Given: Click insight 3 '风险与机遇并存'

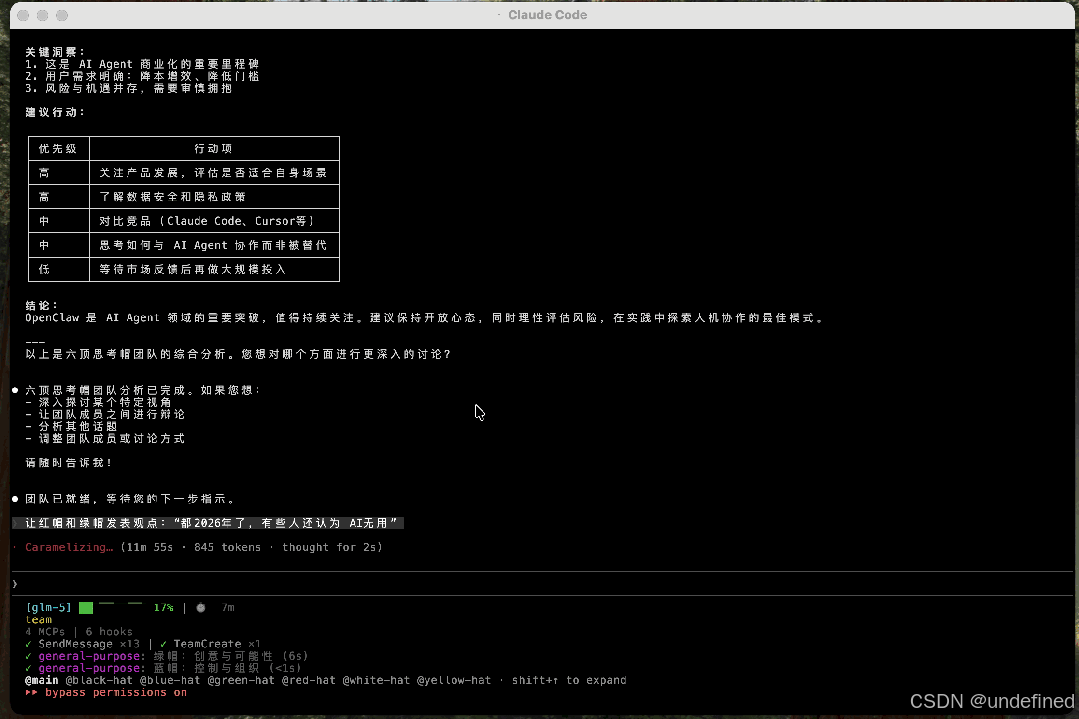Looking at the screenshot, I should pos(129,88).
